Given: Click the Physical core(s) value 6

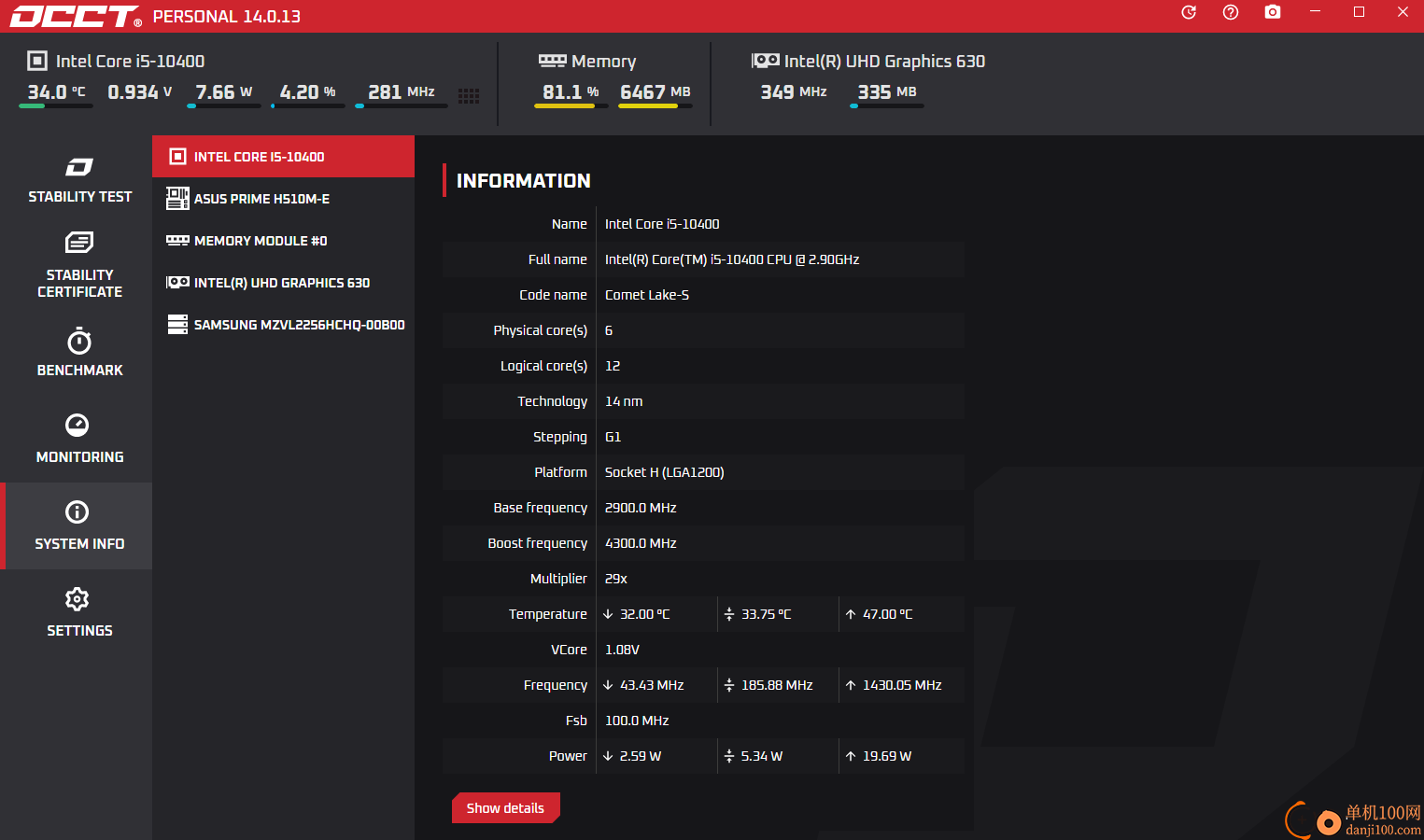Looking at the screenshot, I should 609,330.
